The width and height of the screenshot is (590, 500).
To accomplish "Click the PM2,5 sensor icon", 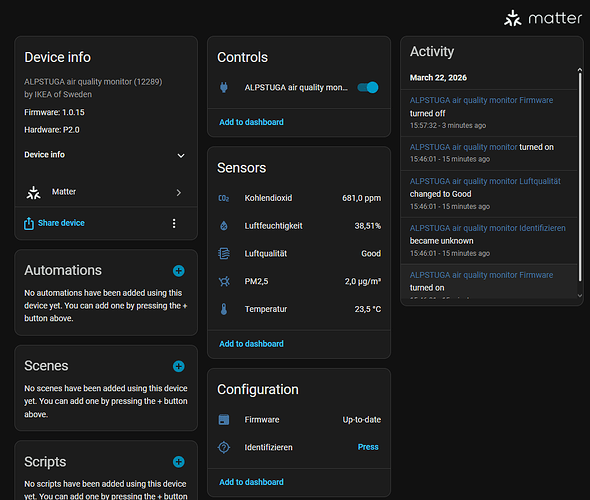I will click(224, 281).
